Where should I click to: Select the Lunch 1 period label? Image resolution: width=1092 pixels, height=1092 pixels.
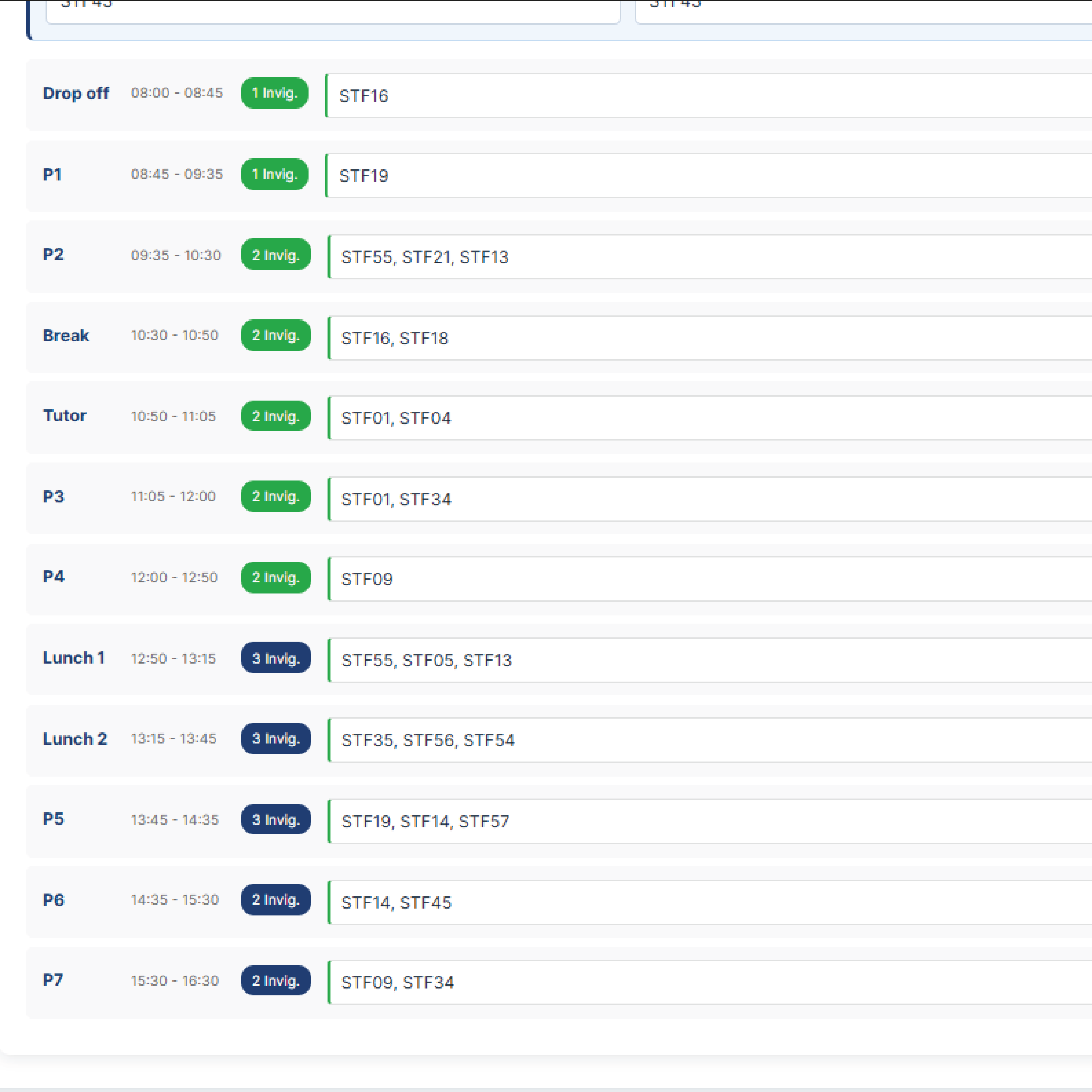pyautogui.click(x=74, y=658)
